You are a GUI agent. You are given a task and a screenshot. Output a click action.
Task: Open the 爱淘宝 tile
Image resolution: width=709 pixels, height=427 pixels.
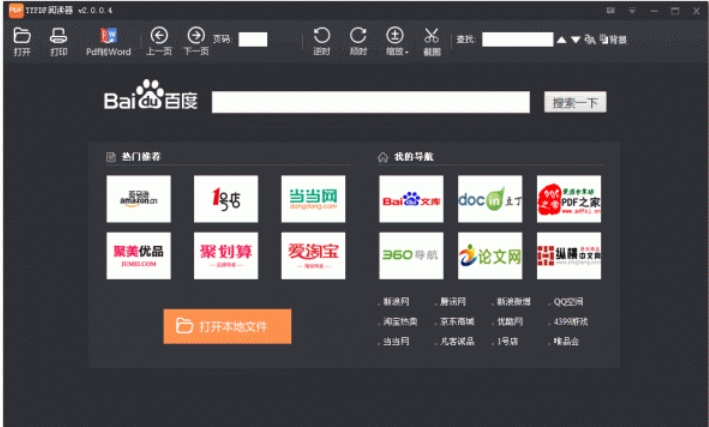pos(313,256)
